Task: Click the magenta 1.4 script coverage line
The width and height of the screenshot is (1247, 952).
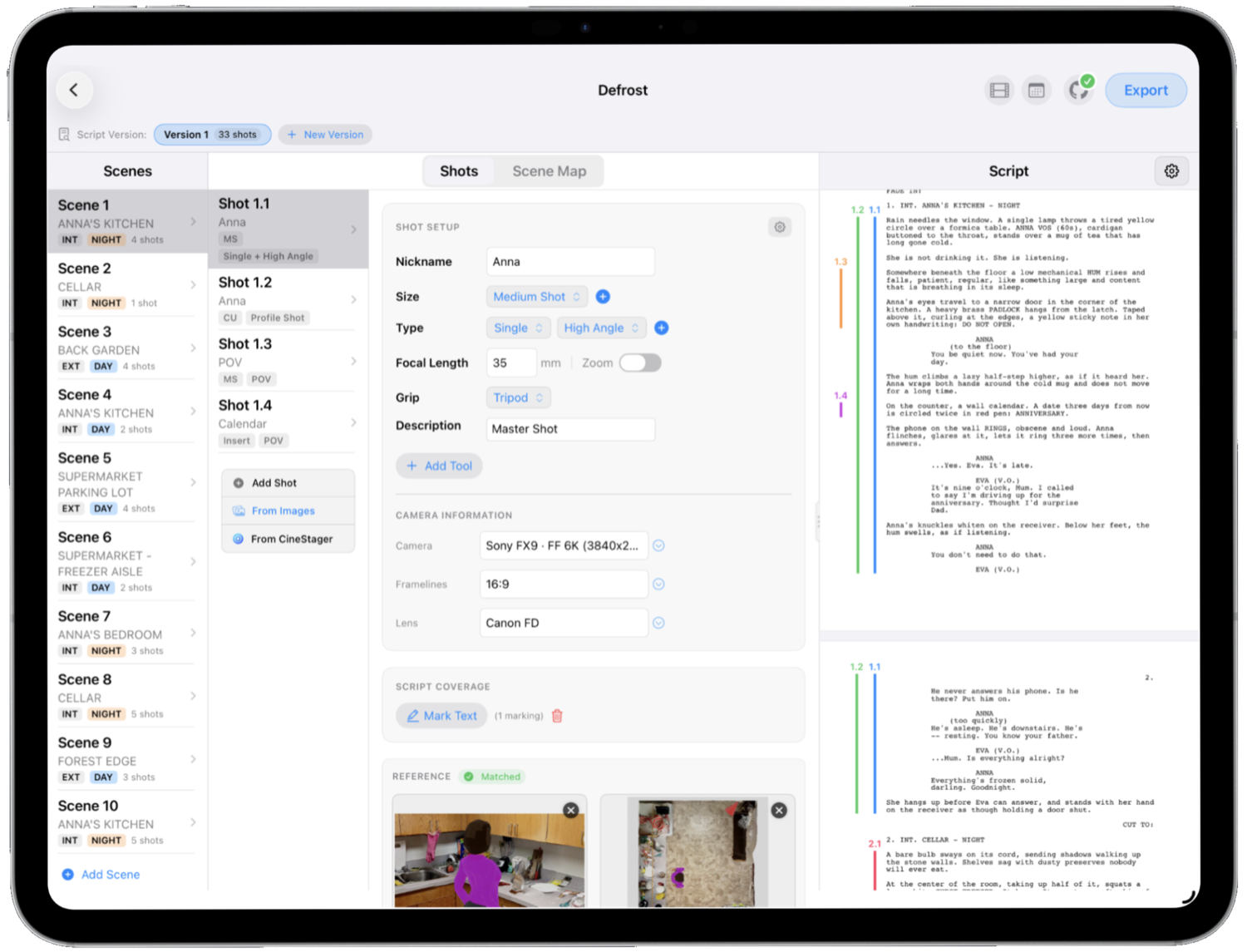Action: pos(840,410)
